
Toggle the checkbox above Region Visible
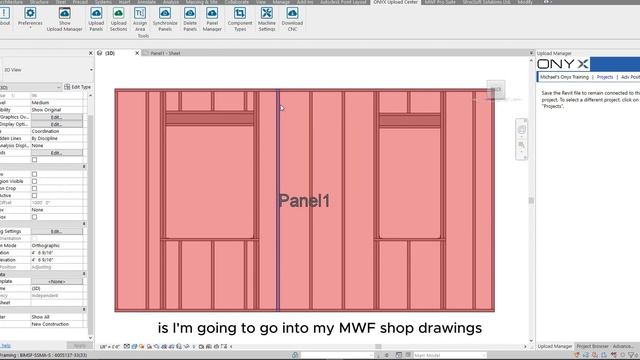pos(34,174)
